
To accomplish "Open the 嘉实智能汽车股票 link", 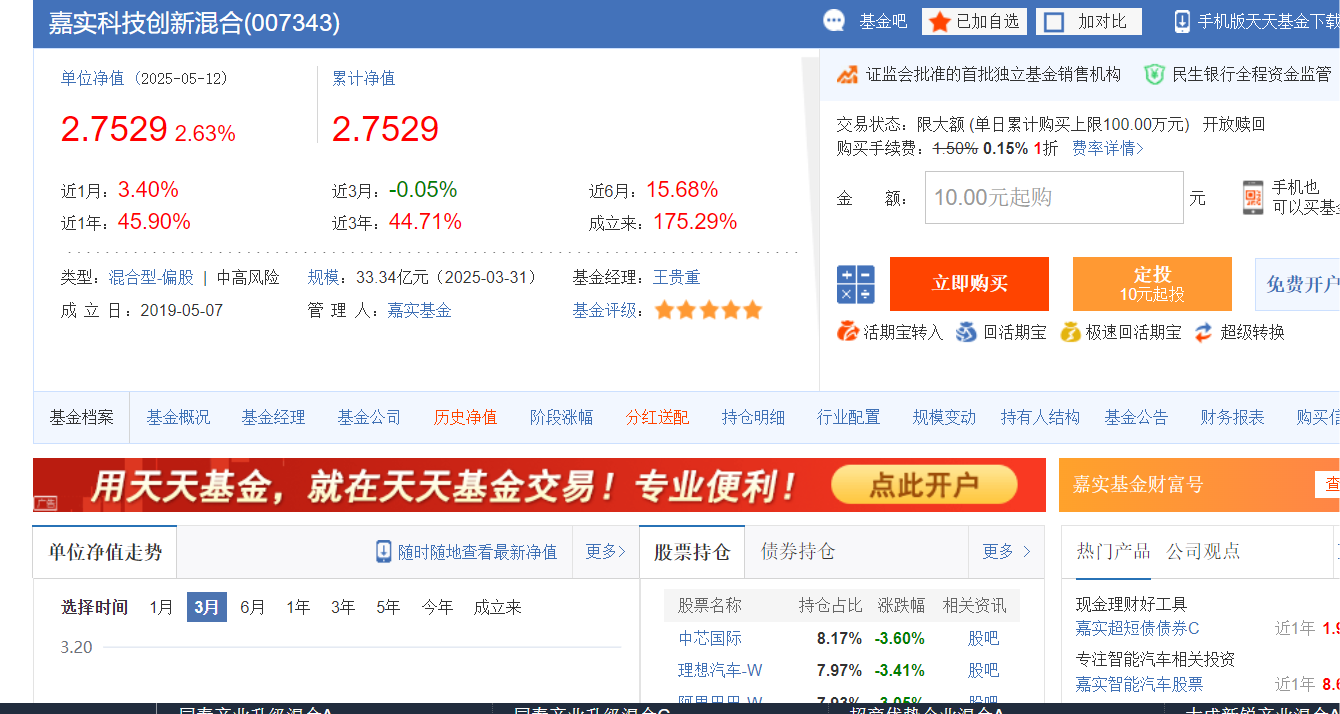I will (x=1139, y=684).
